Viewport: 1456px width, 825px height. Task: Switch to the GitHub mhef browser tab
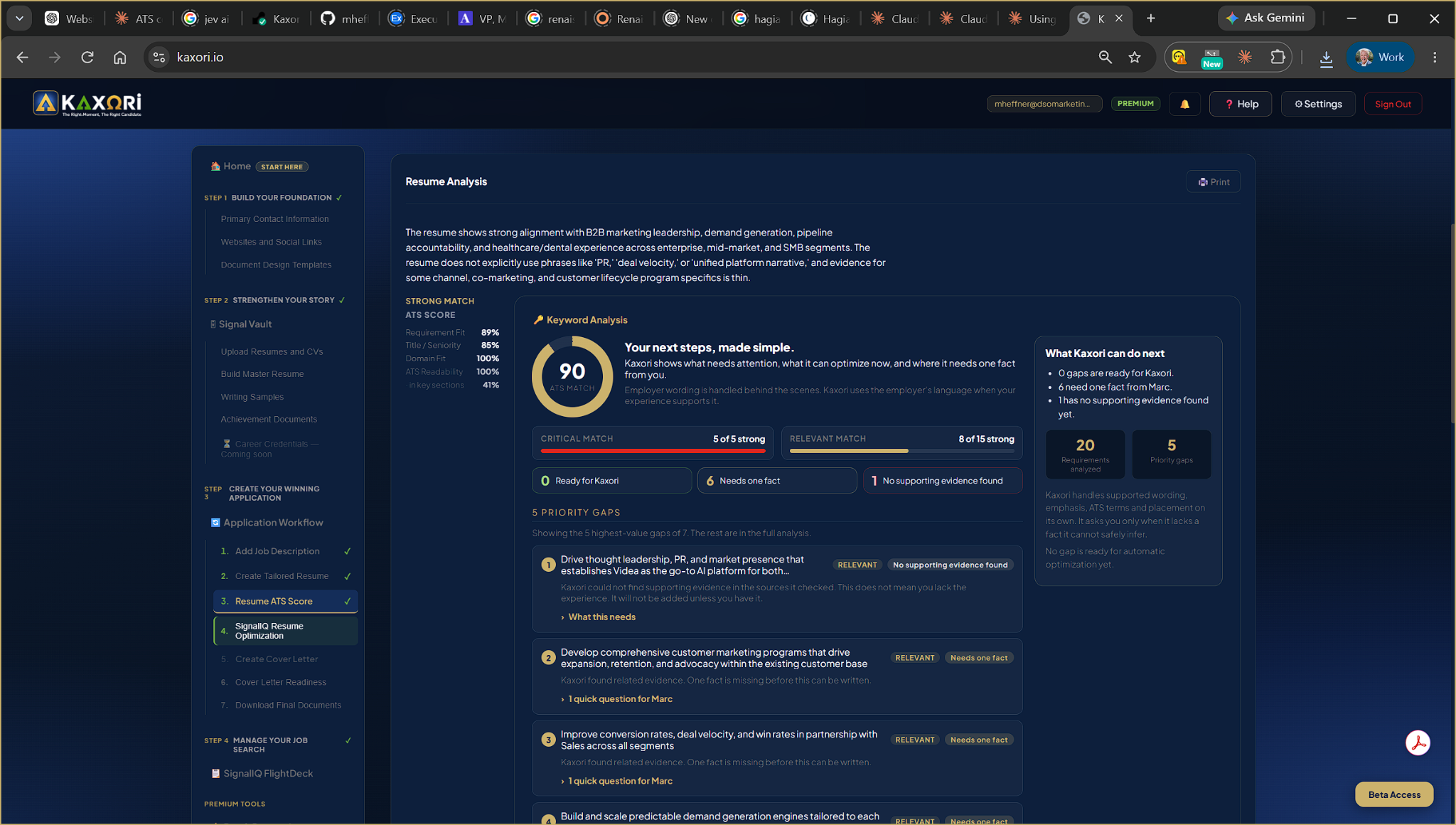pyautogui.click(x=346, y=18)
